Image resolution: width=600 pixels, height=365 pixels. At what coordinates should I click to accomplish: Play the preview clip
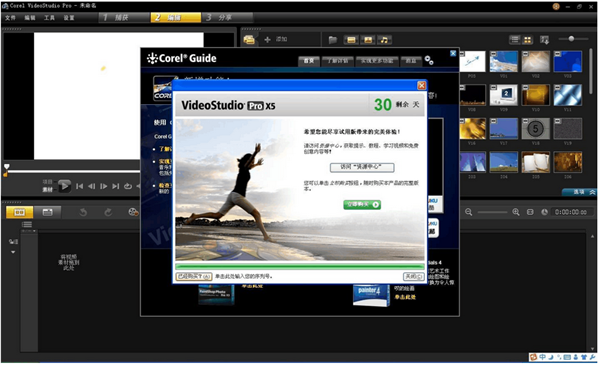click(x=64, y=186)
